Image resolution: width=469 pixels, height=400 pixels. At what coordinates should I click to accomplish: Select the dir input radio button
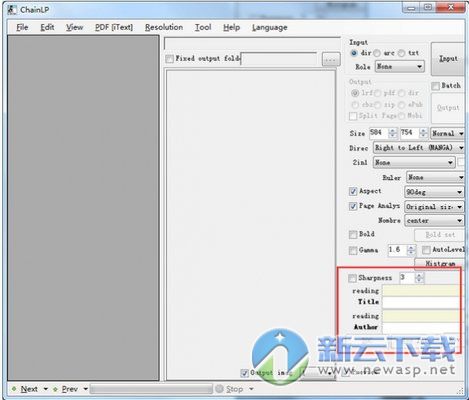[x=354, y=53]
